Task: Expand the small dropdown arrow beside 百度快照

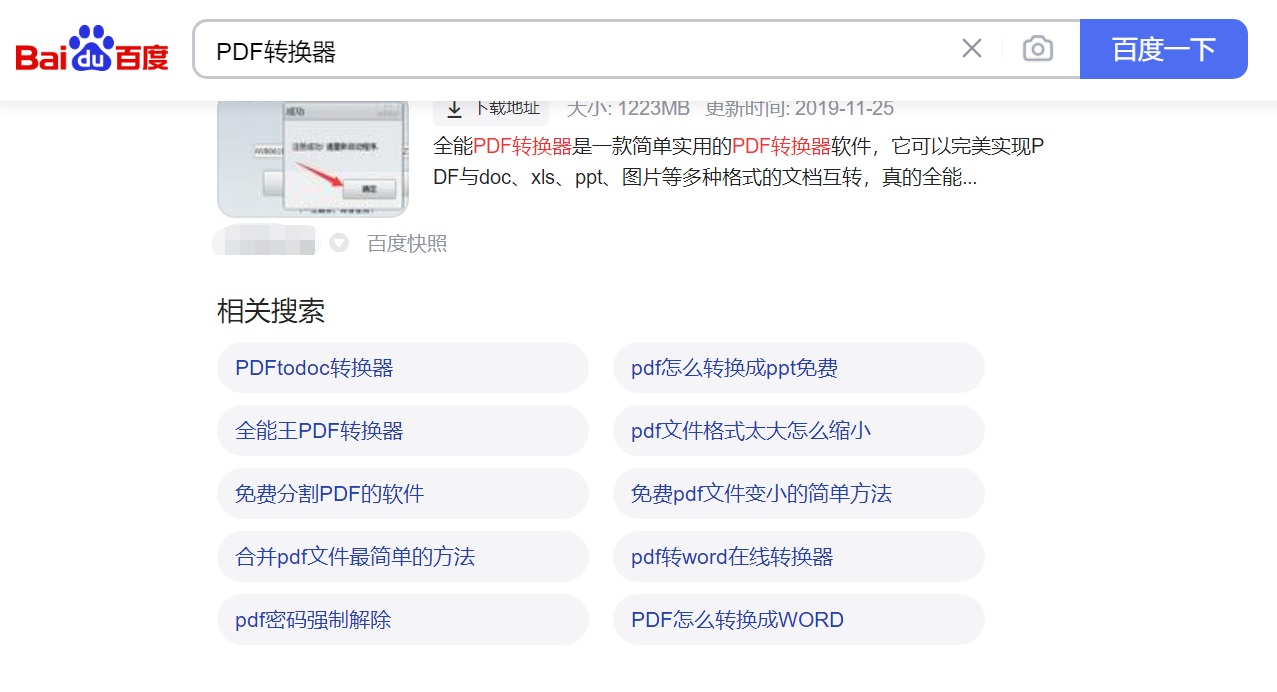Action: coord(339,243)
